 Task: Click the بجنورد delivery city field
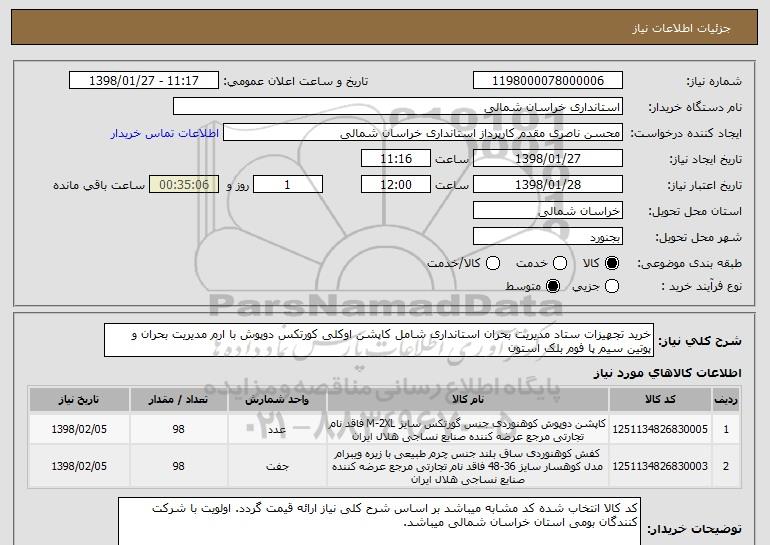pyautogui.click(x=548, y=237)
